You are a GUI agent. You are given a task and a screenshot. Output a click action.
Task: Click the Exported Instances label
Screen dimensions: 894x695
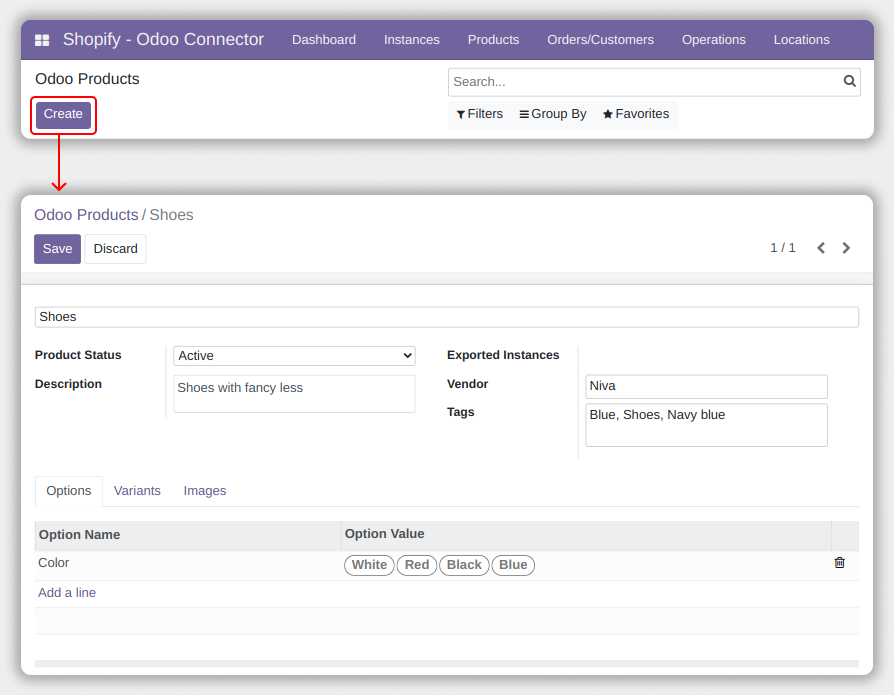(503, 355)
